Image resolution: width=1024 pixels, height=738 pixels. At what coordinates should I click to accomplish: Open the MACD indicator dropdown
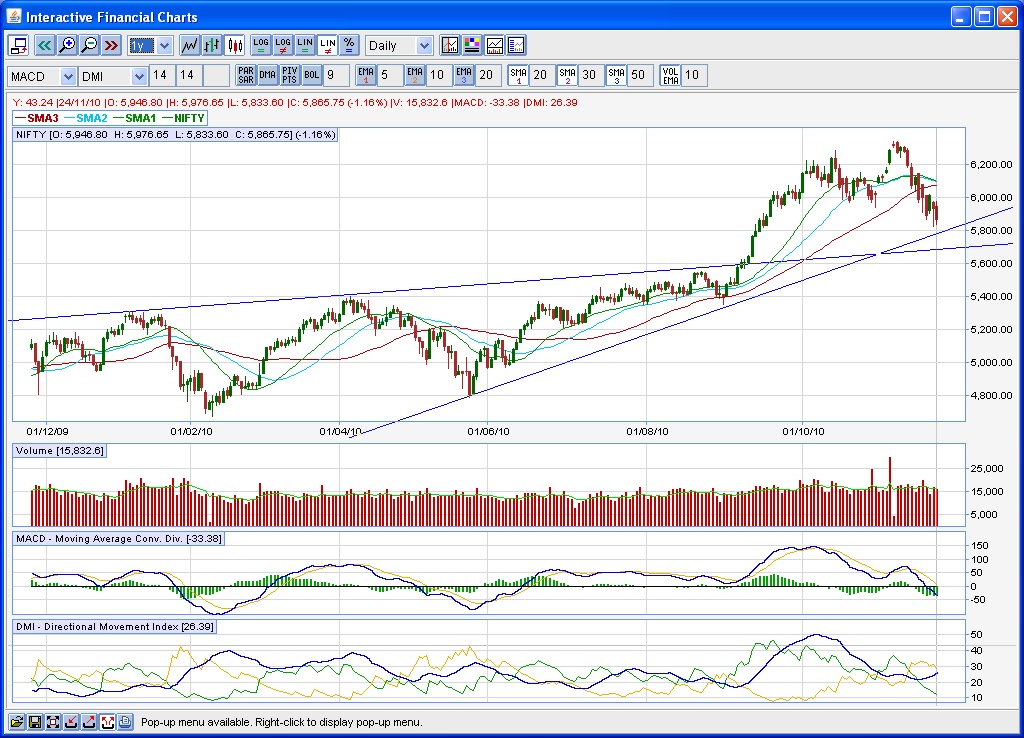coord(68,76)
